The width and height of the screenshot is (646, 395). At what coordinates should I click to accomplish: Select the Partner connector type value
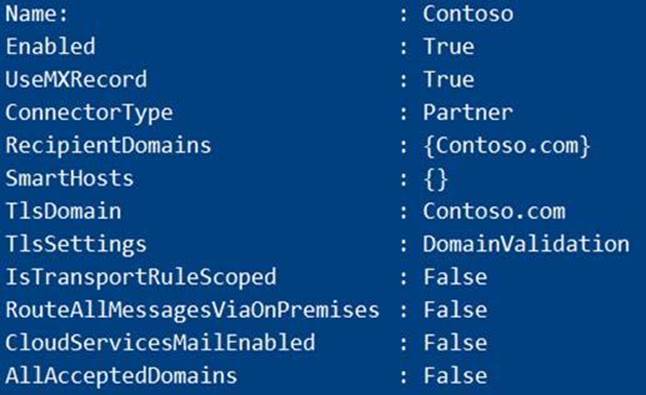click(468, 112)
